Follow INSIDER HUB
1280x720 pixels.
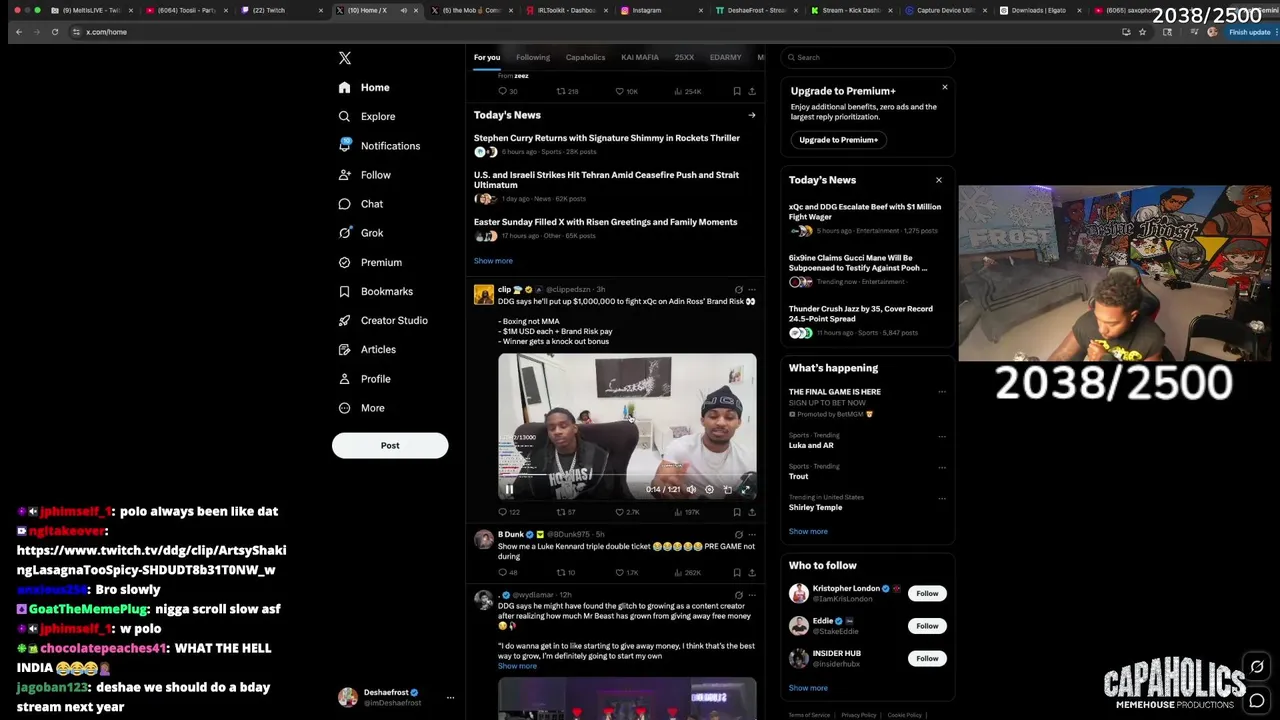(x=927, y=658)
